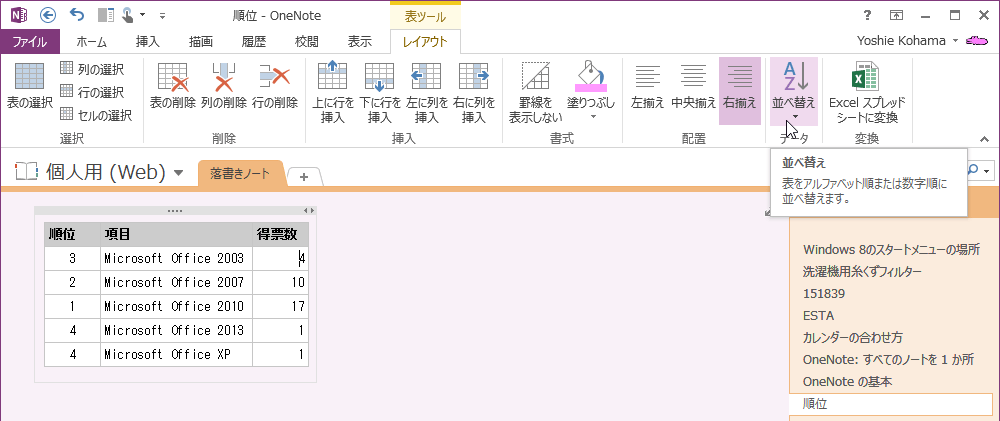Insert a column right with 右に列を挿入
Screen dimensions: 1000x421
click(474, 92)
